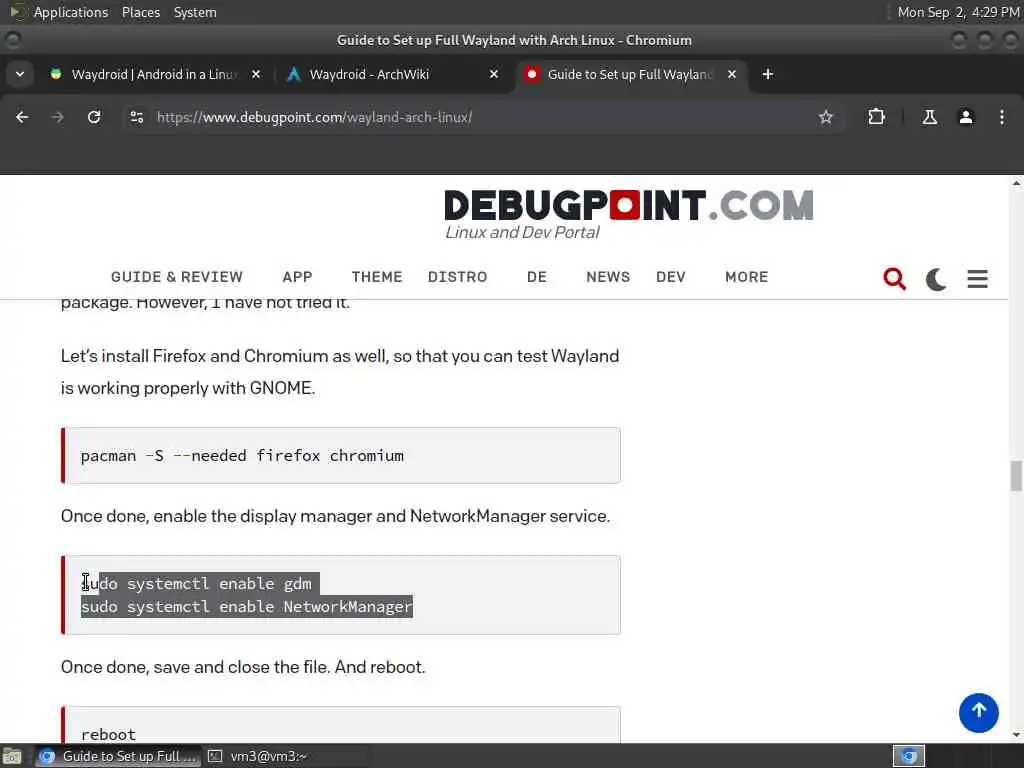Close the Waydroid Android in a Linux tab
The height and width of the screenshot is (768, 1024).
(256, 74)
